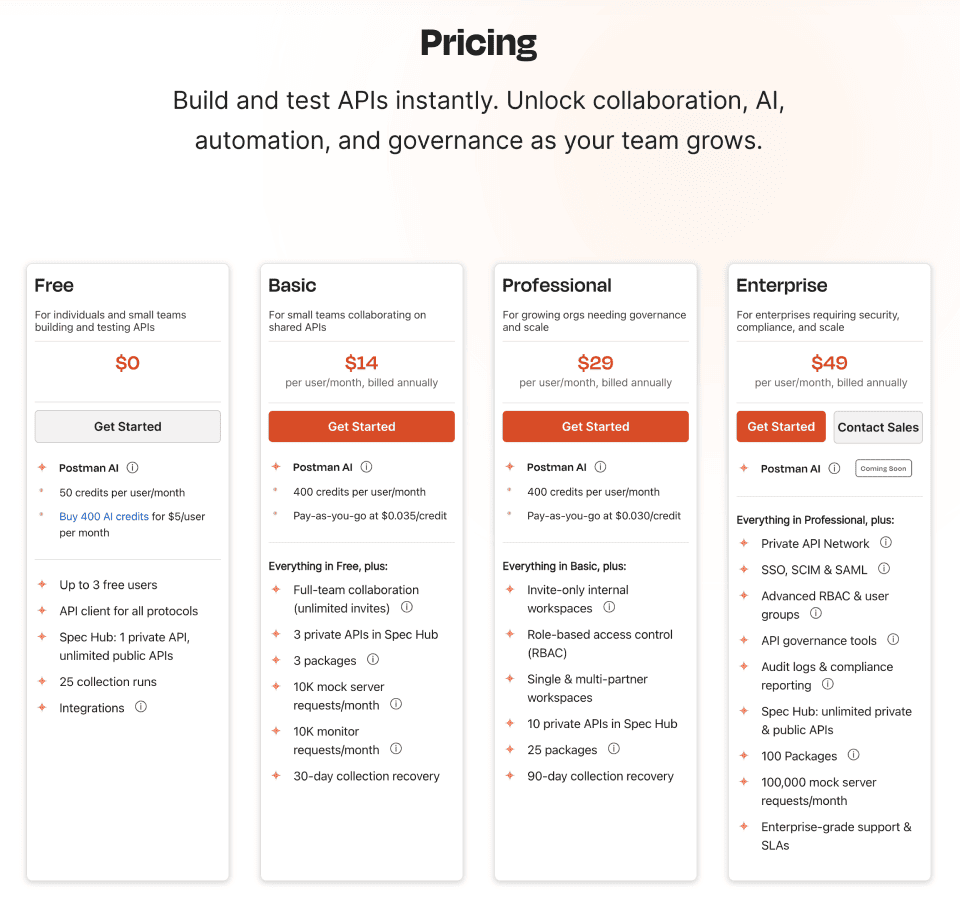Click the Contact Sales button
Viewport: 960px width, 906px height.
pos(878,427)
